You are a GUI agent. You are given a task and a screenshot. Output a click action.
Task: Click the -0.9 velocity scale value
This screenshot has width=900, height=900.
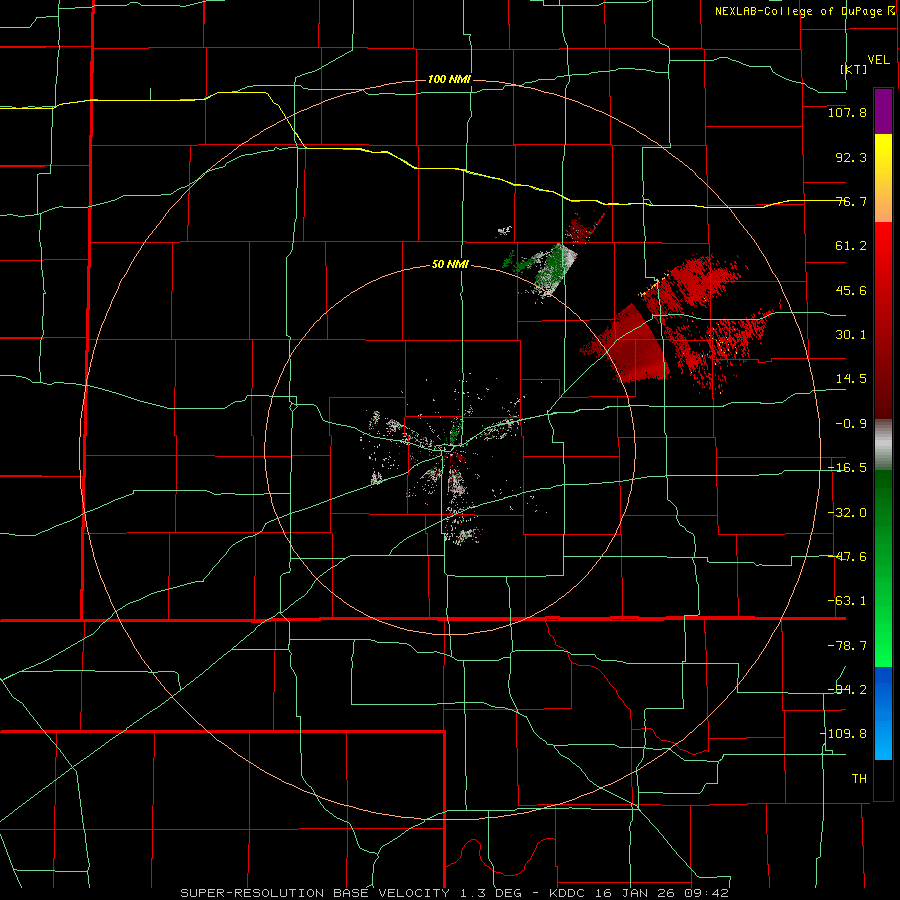(851, 424)
